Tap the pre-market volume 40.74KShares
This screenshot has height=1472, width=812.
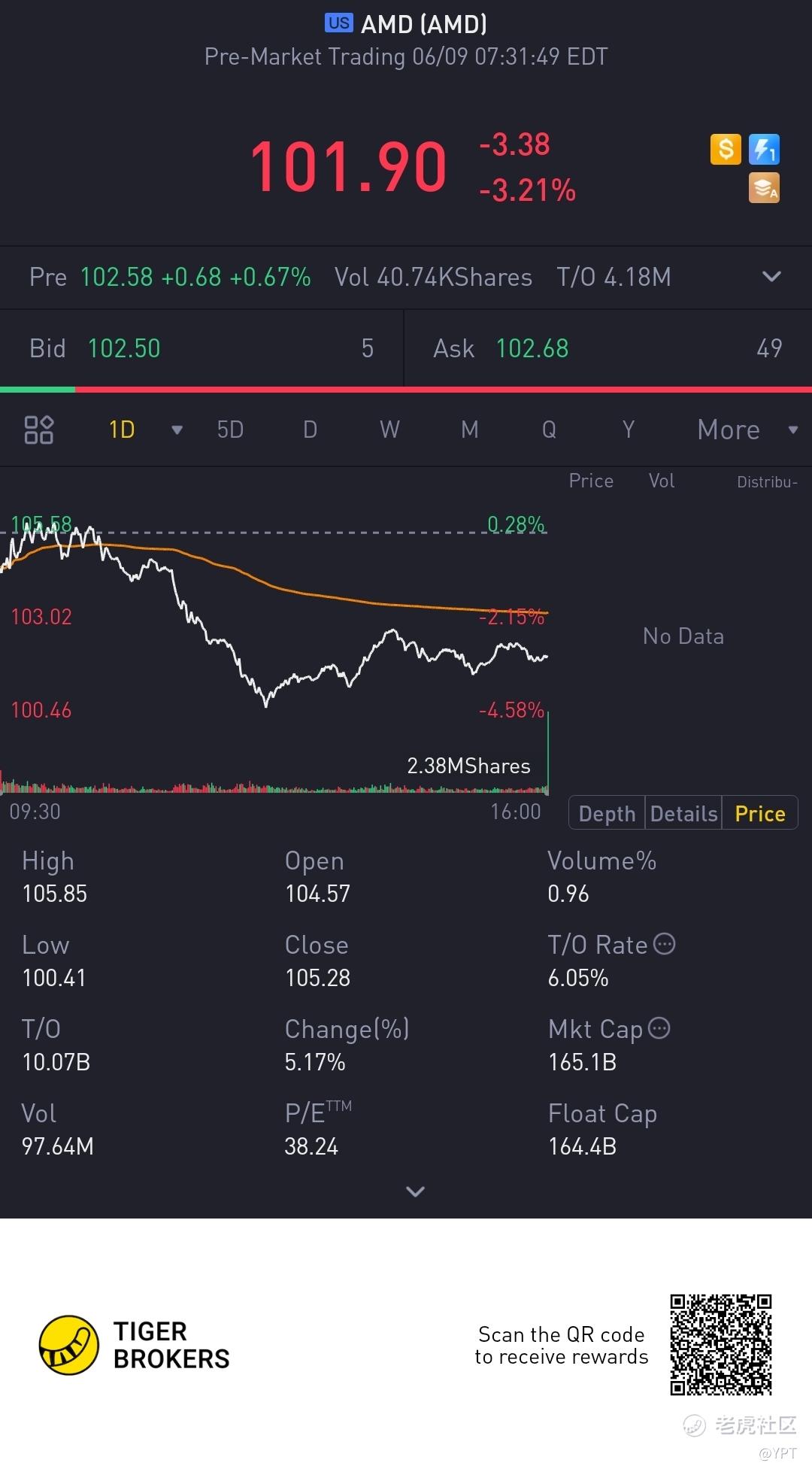tap(433, 277)
